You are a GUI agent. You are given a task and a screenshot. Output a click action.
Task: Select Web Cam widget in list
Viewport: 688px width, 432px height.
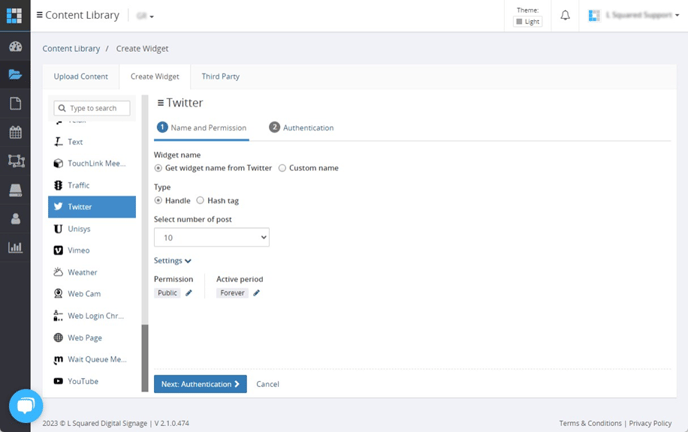coord(92,294)
